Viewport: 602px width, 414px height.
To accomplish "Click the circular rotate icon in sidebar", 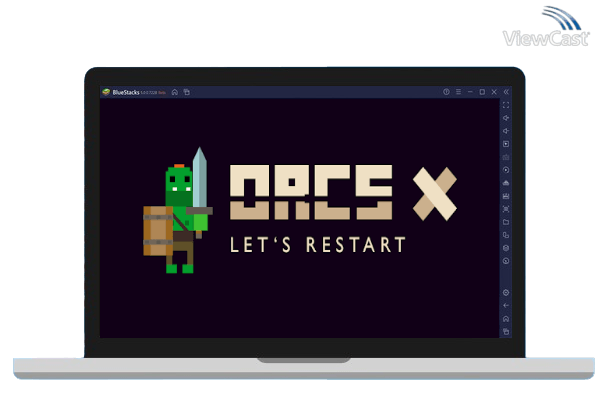I will 506,261.
